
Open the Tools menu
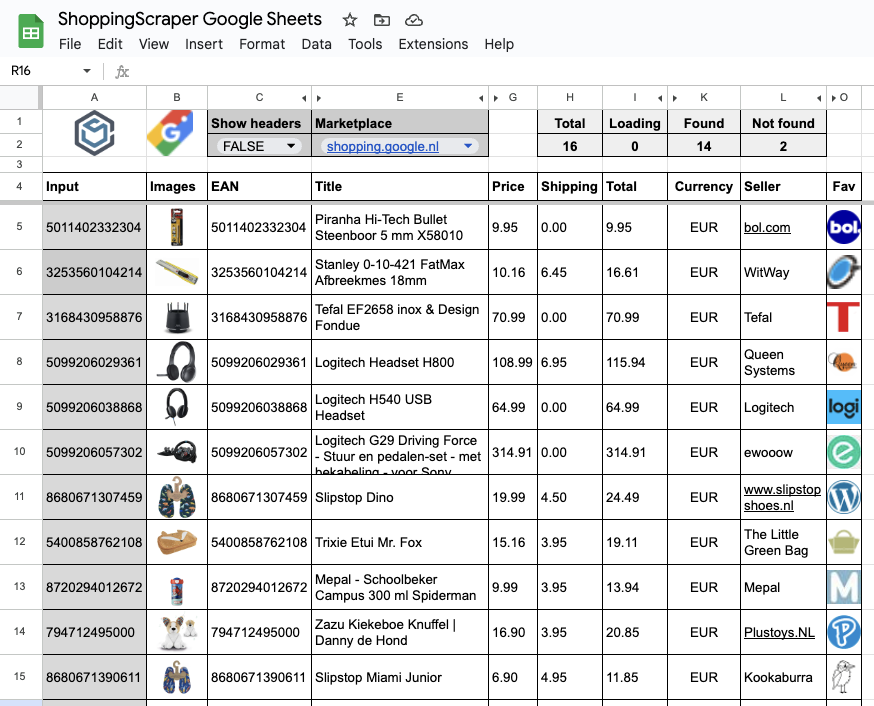coord(365,44)
